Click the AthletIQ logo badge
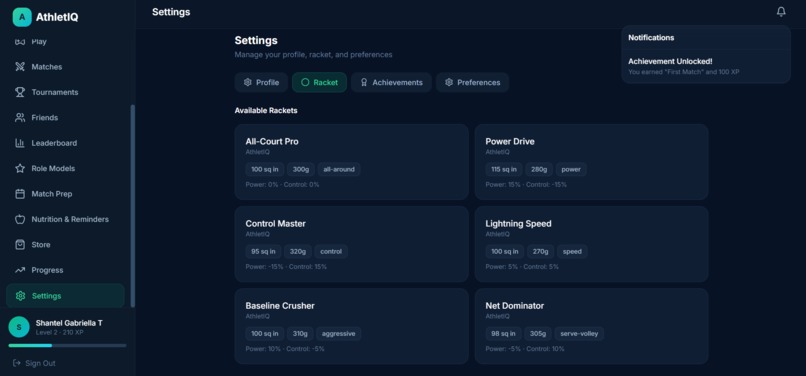Viewport: 806px width, 376px height. pyautogui.click(x=22, y=17)
